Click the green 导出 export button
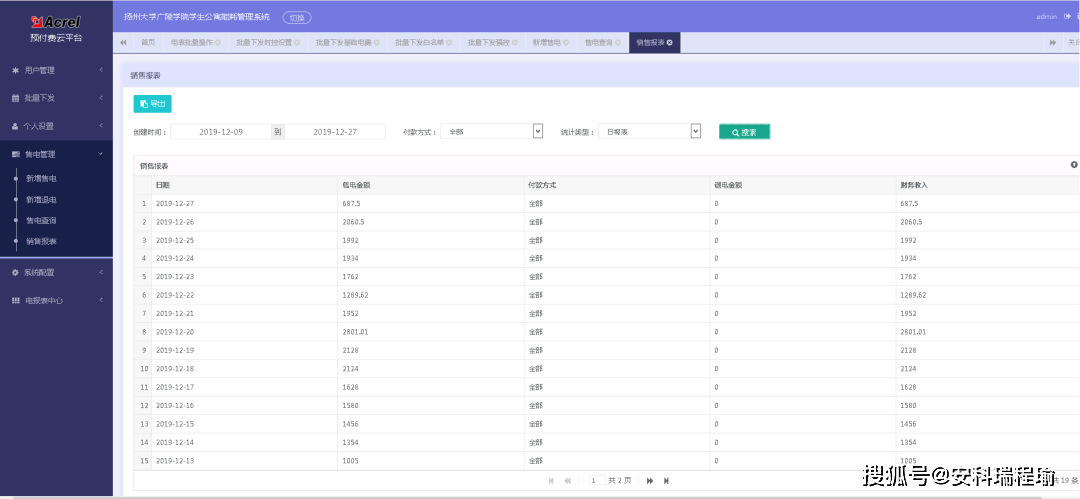 click(x=152, y=104)
